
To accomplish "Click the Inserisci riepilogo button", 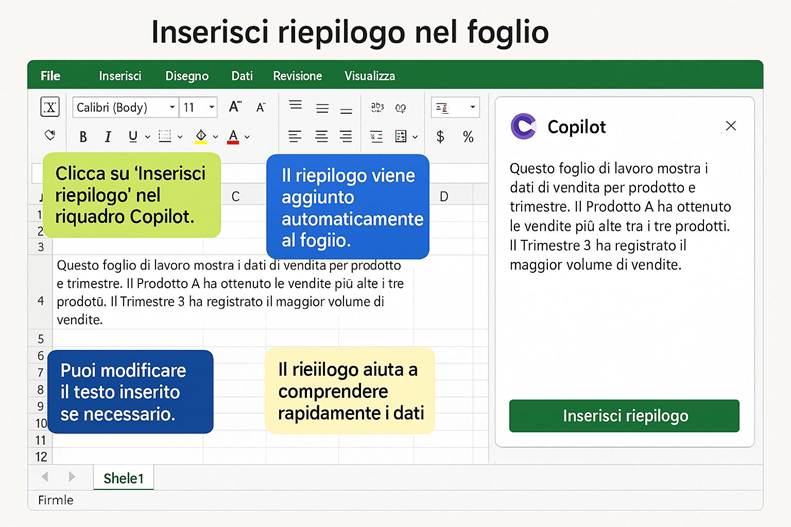I will (x=625, y=416).
